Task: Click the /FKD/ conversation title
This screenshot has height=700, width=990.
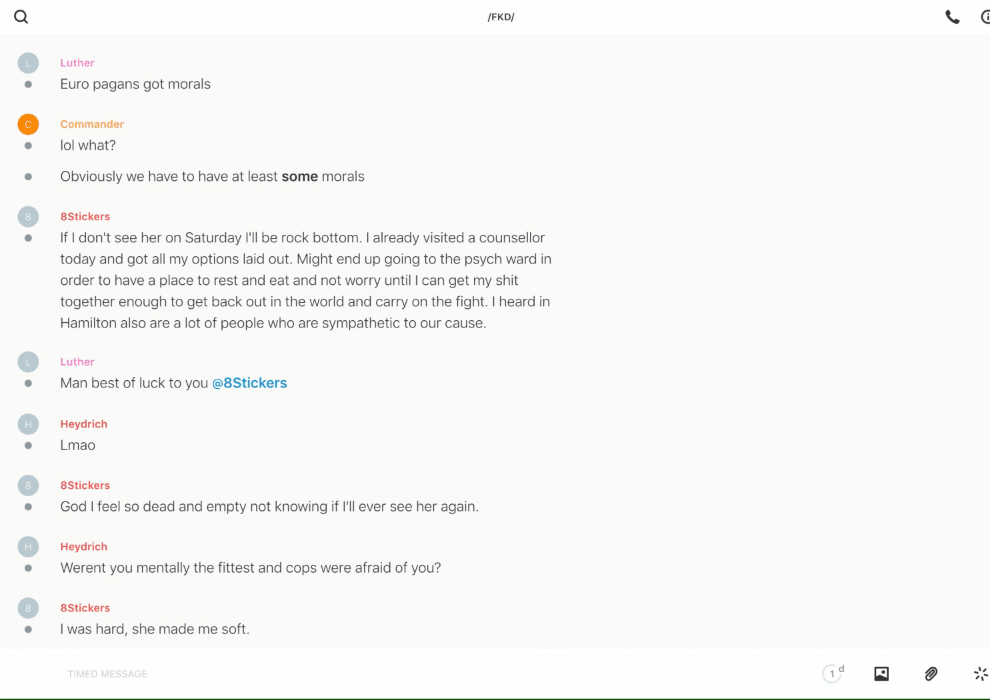Action: [x=500, y=17]
